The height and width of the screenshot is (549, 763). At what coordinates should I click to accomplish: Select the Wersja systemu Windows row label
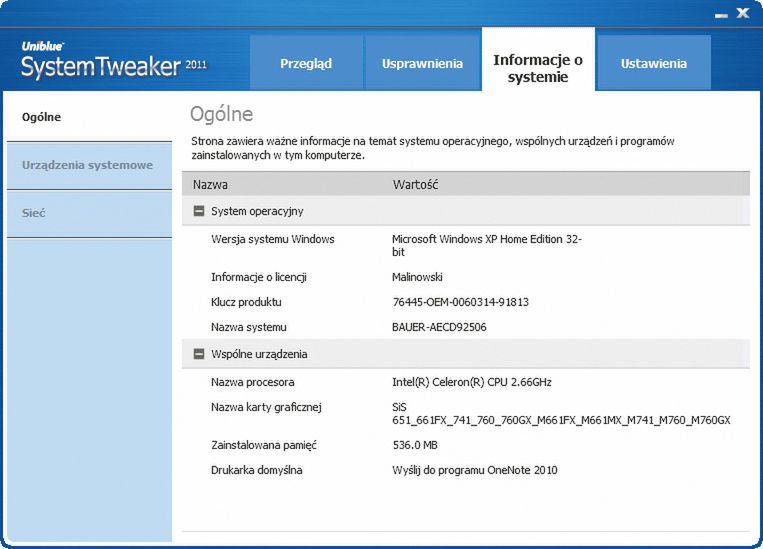272,239
